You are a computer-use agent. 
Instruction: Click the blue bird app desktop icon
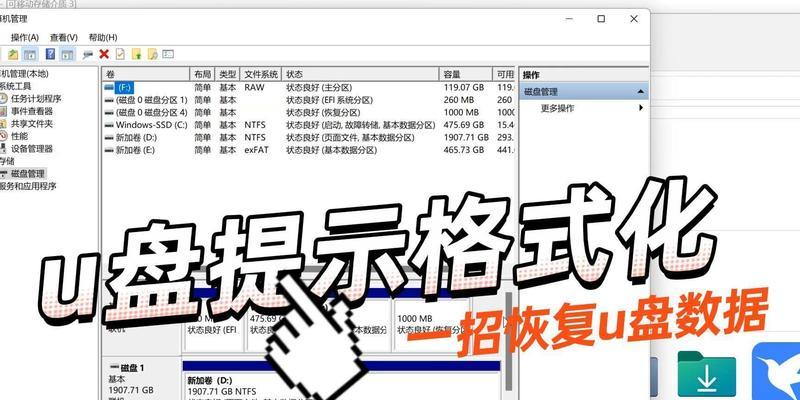tap(776, 371)
